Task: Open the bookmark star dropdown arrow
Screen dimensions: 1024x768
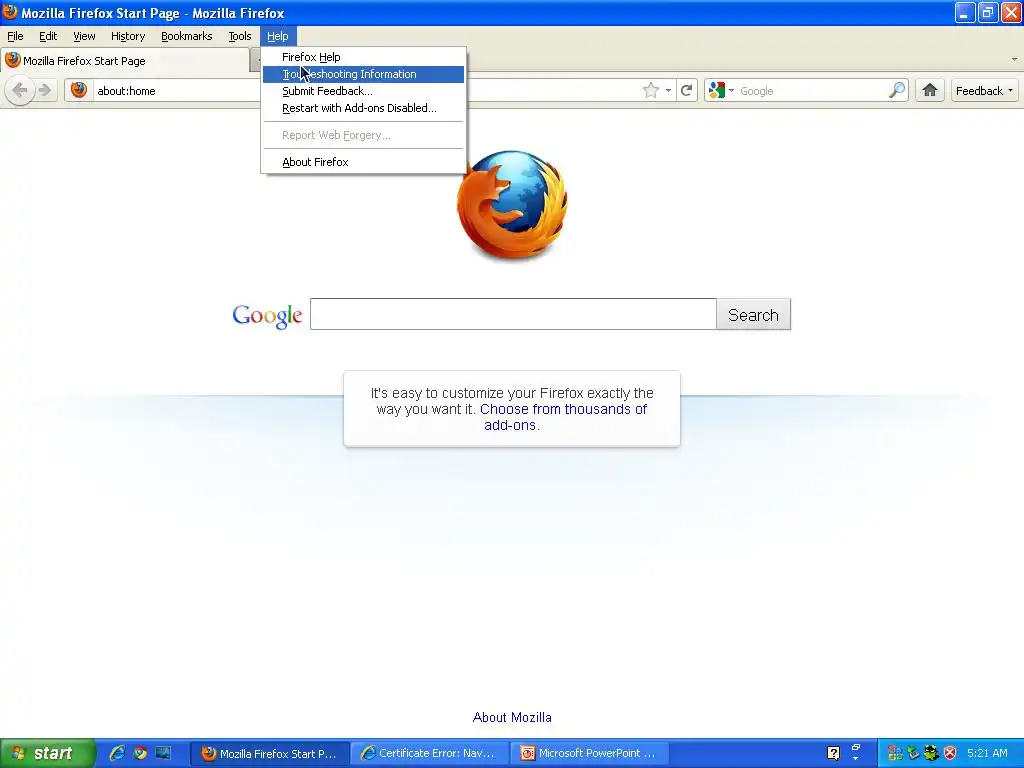Action: [668, 91]
